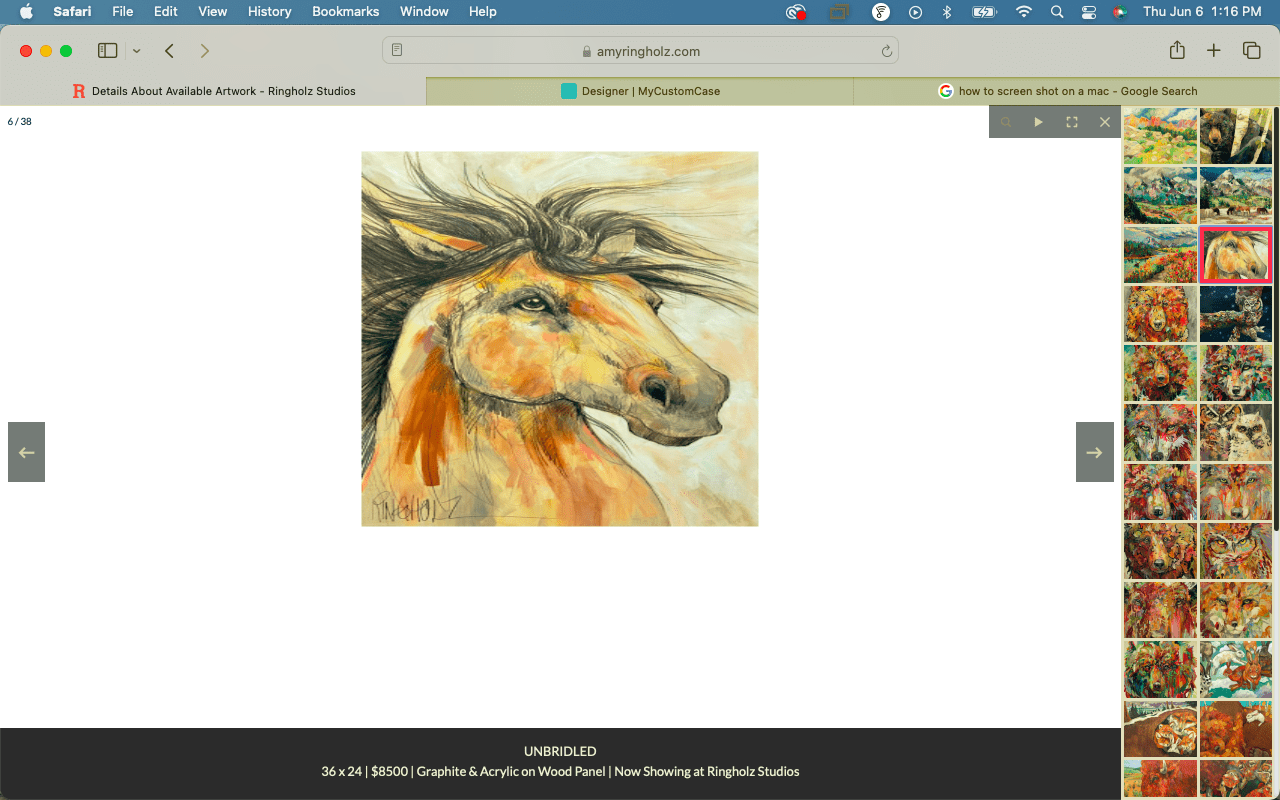The image size is (1280, 800).
Task: Open the Window menu
Action: 424,12
